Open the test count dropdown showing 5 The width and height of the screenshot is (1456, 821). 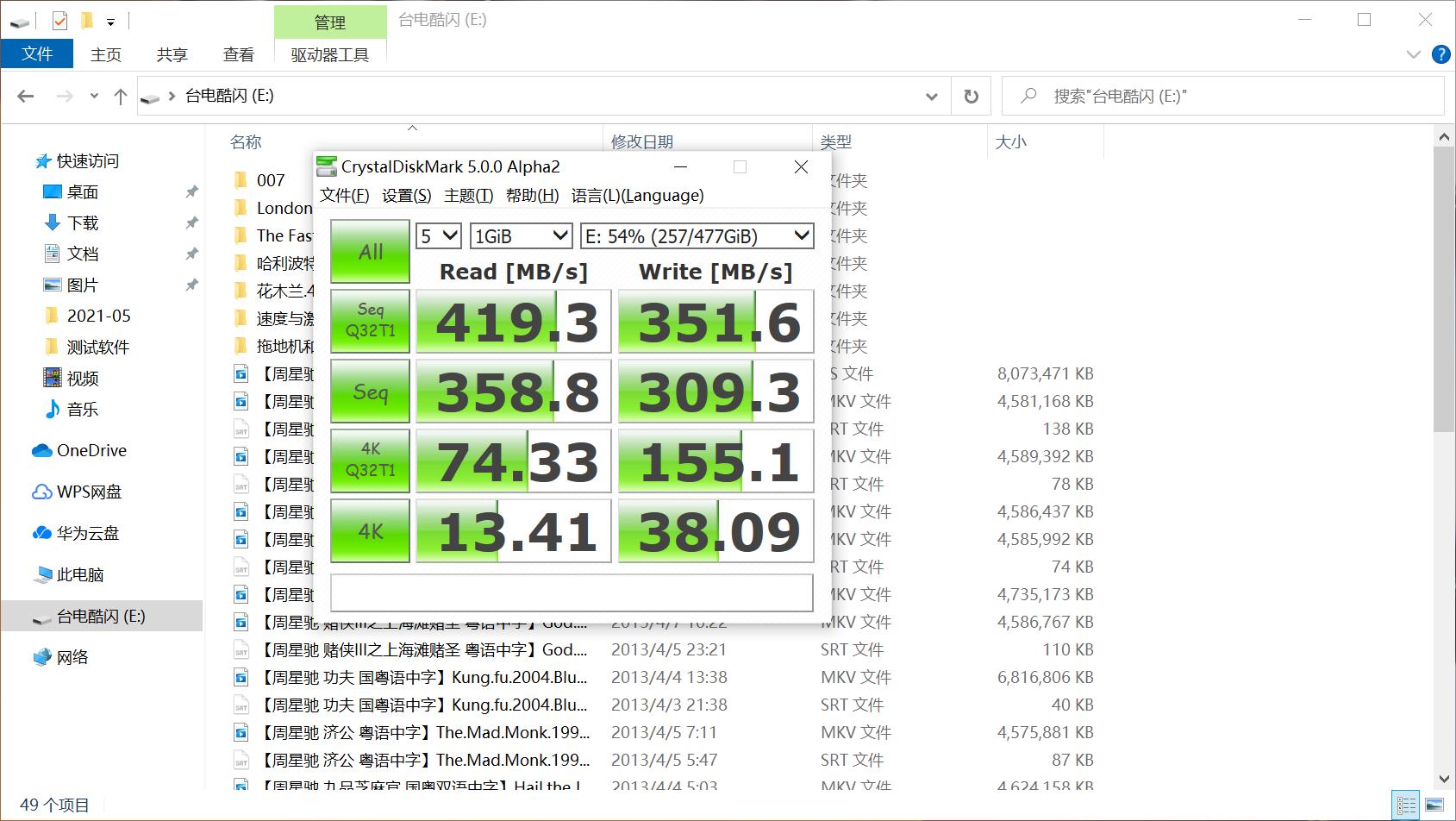point(439,236)
